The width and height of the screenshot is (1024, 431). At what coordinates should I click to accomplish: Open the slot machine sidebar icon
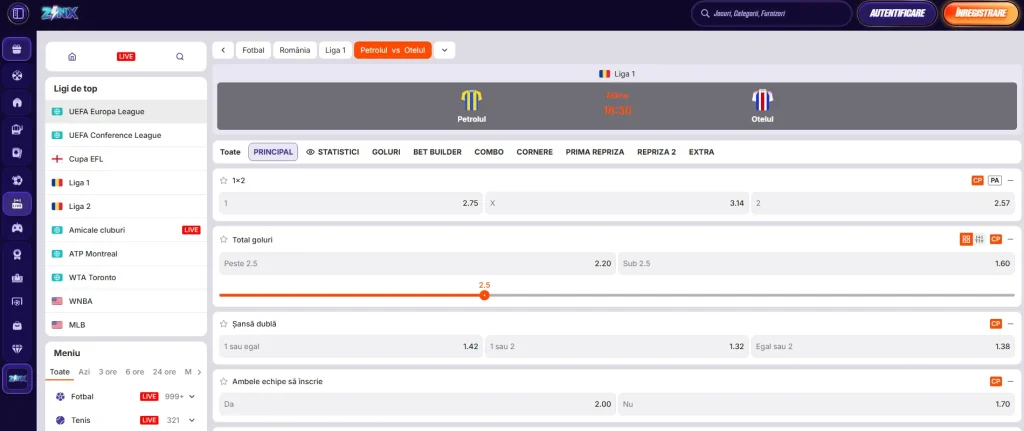(x=18, y=129)
